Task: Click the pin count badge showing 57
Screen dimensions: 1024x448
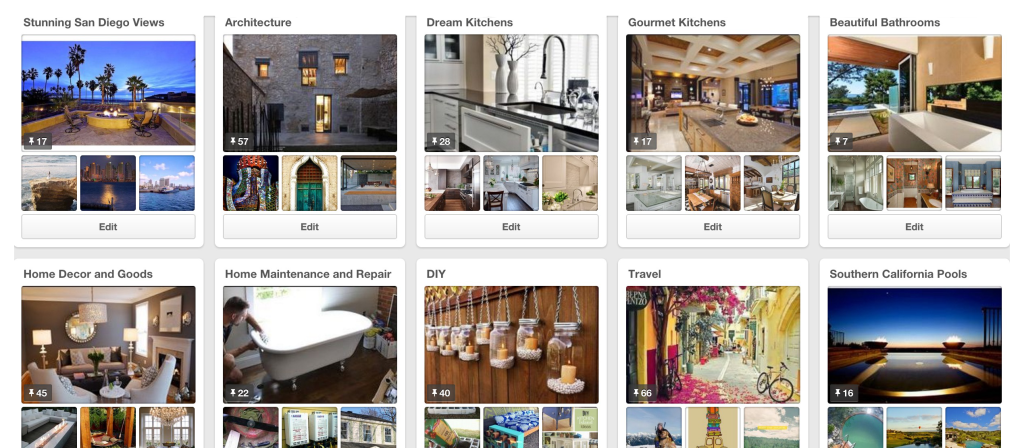Action: [x=238, y=142]
